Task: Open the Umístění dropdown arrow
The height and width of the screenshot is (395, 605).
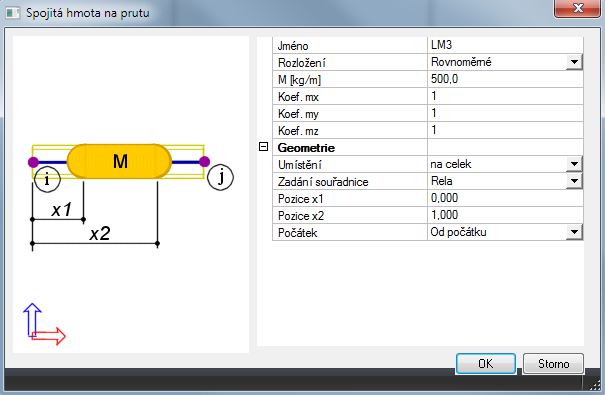Action: [574, 164]
